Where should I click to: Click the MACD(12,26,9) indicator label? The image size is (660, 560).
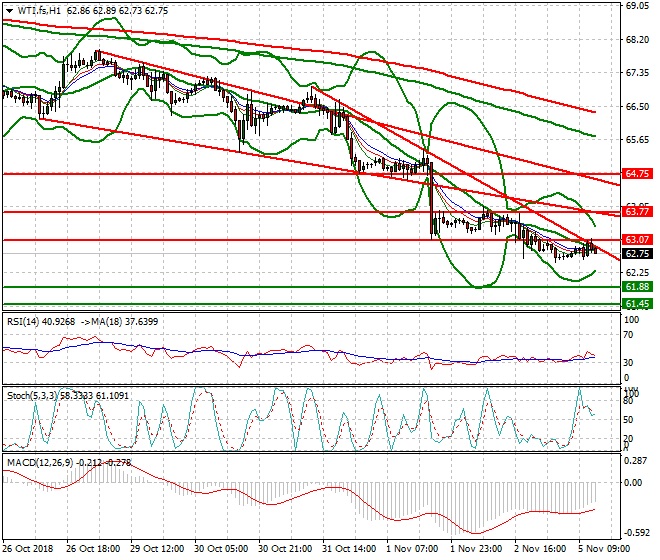40,463
